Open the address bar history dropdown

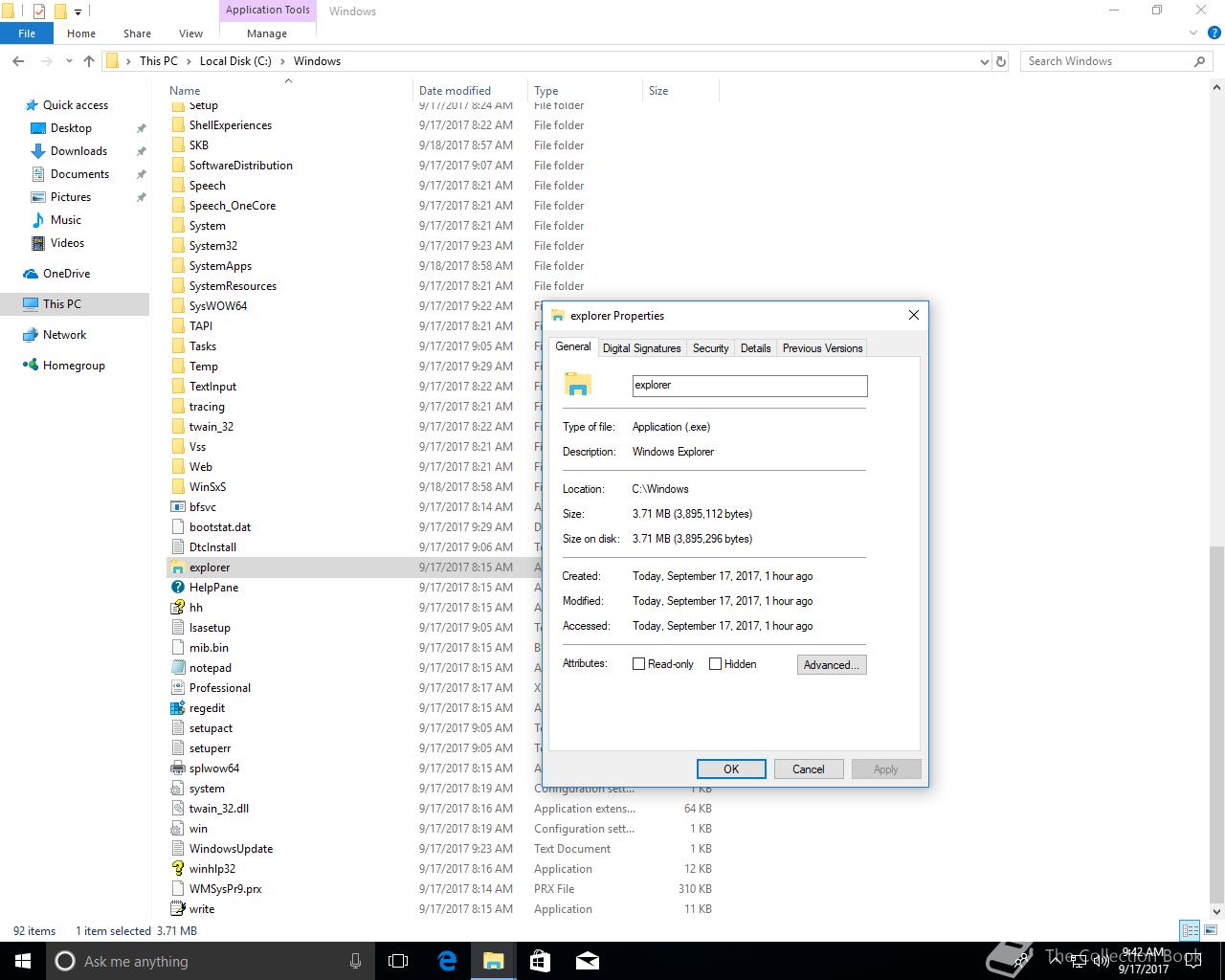[985, 61]
